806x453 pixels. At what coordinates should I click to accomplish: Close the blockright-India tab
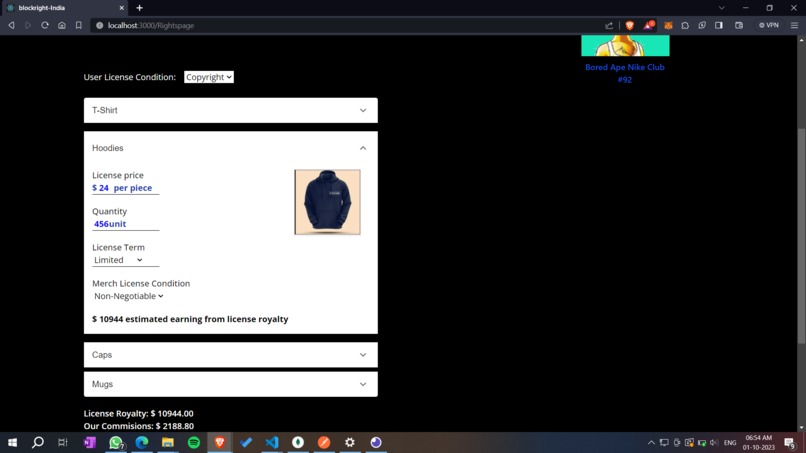tap(121, 8)
